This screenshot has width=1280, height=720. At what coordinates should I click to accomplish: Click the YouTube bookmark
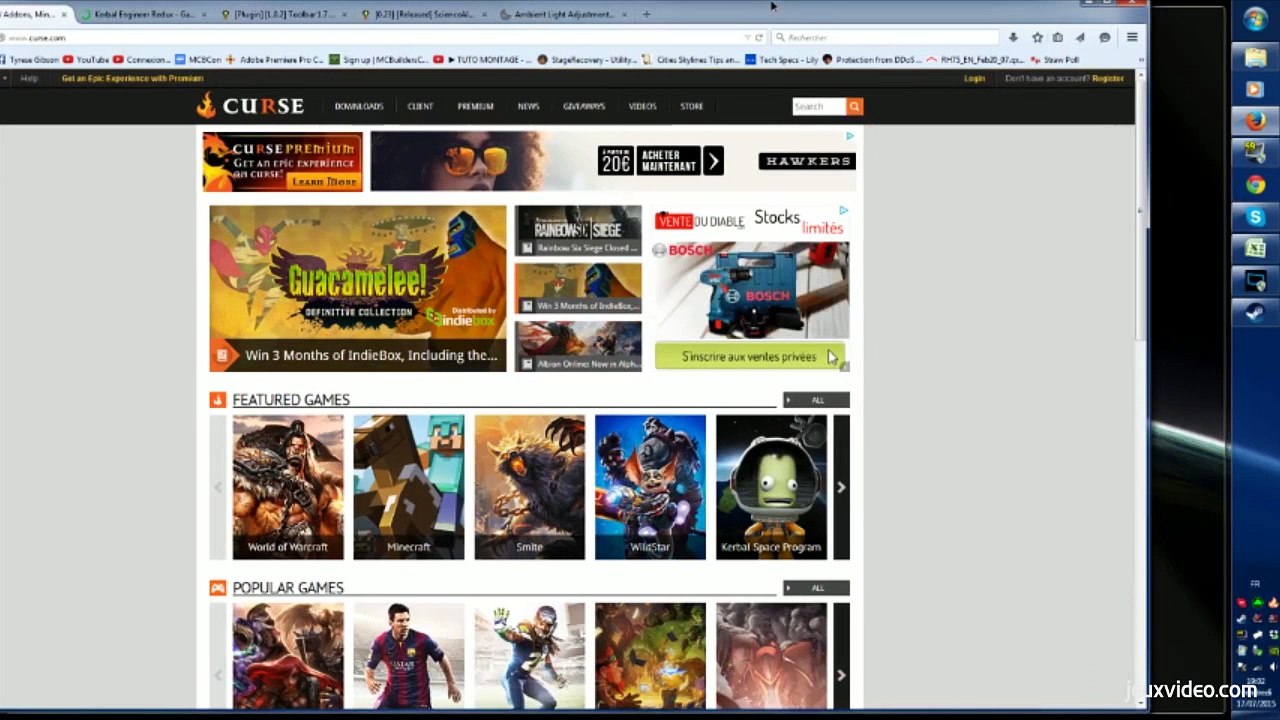[86, 60]
